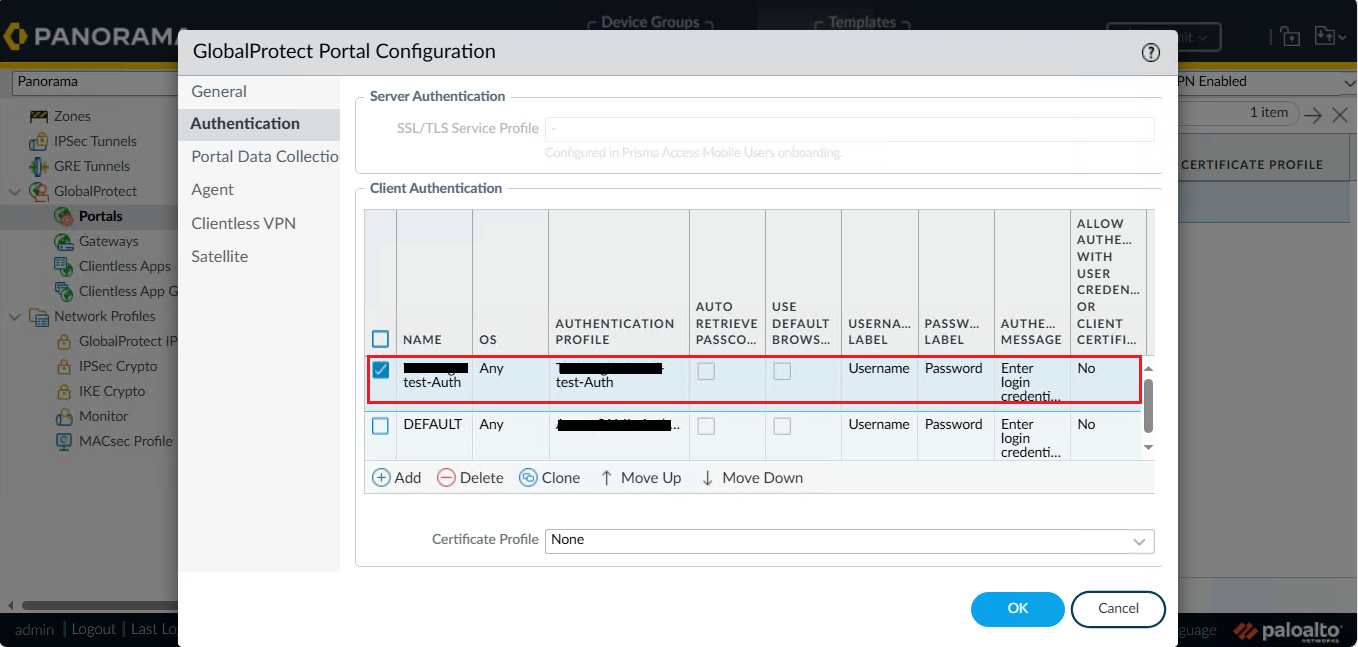Uncheck the test-Auth row checkbox
The width and height of the screenshot is (1358, 647).
point(381,370)
